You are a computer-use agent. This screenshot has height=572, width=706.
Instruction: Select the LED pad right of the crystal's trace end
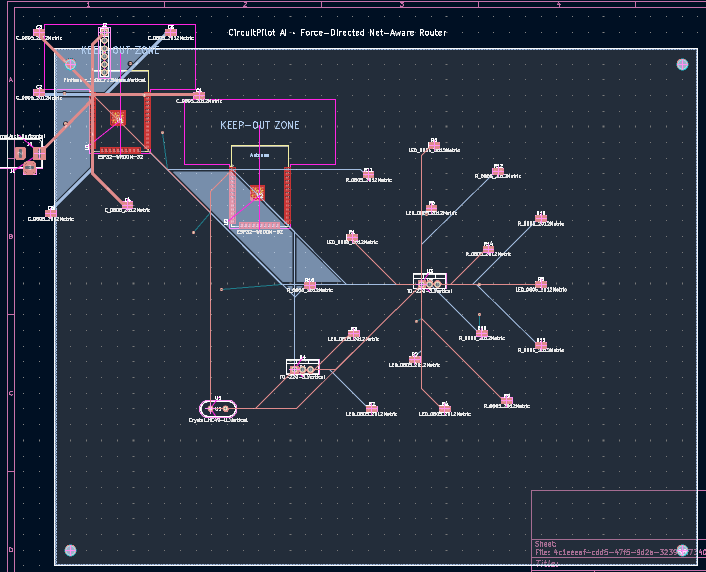[371, 409]
